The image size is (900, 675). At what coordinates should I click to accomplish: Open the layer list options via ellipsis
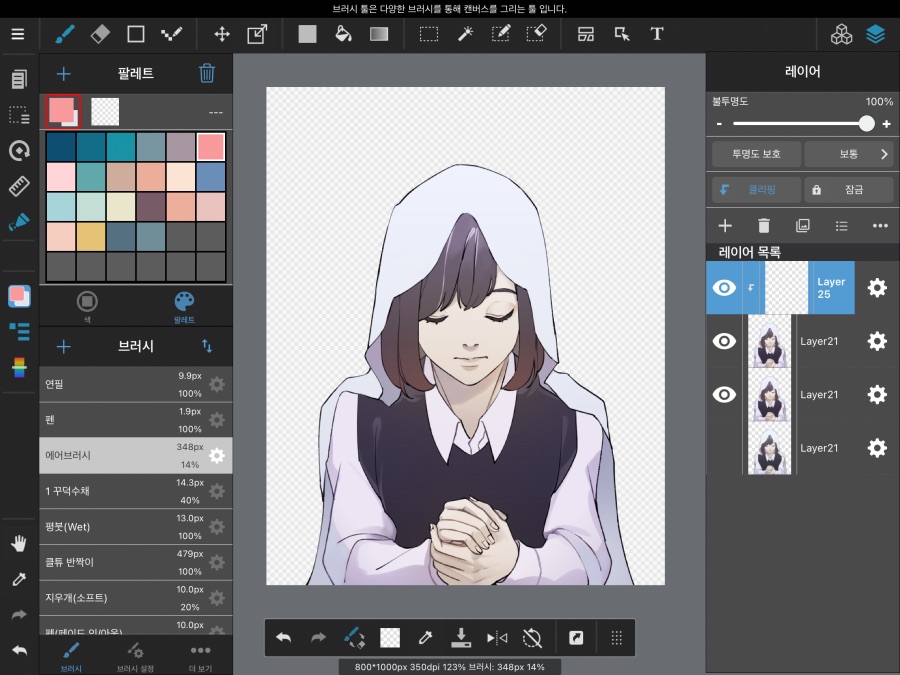click(879, 226)
